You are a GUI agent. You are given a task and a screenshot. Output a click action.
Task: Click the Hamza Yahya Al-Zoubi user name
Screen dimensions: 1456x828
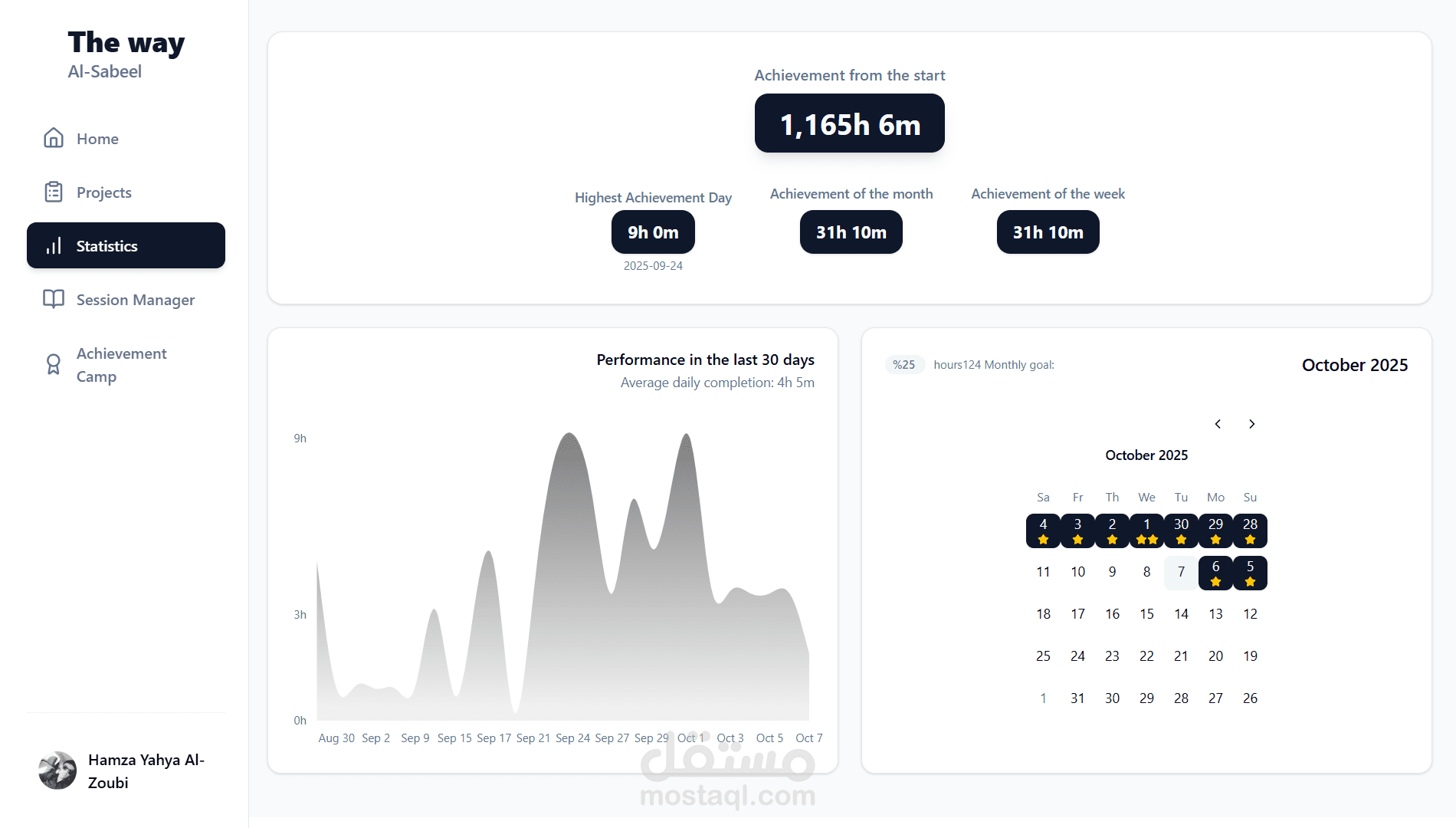pos(146,771)
